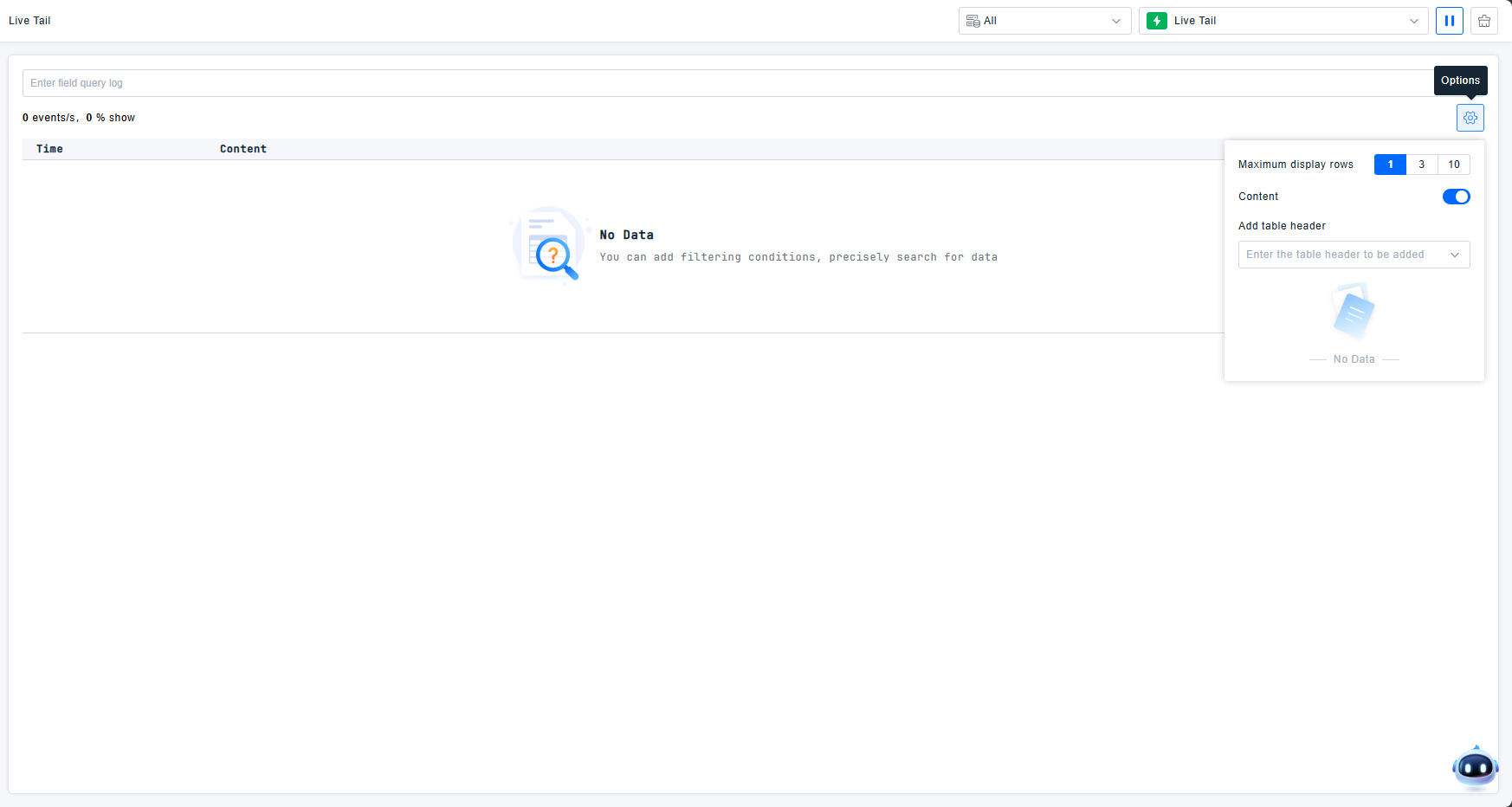Set maximum display rows to 10

1453,165
